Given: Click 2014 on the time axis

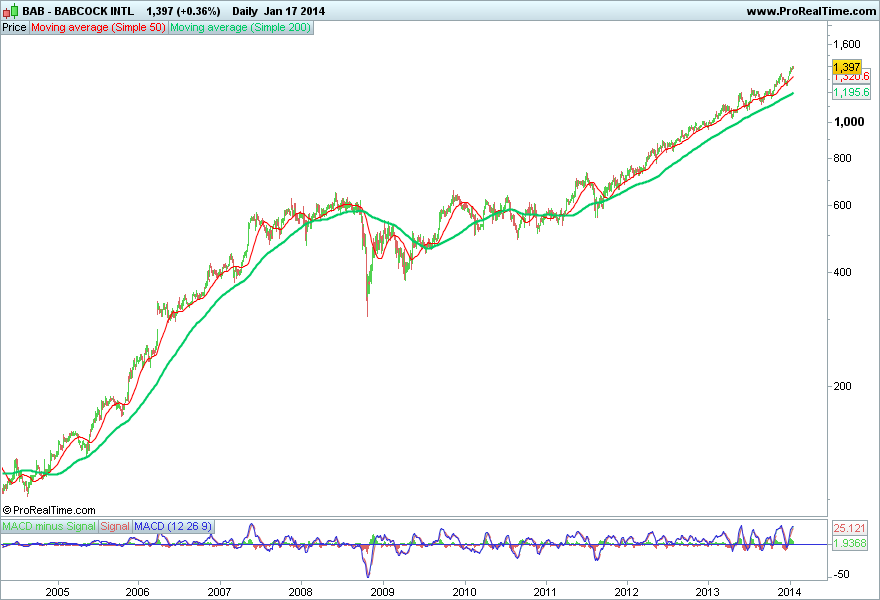Looking at the screenshot, I should click(x=790, y=592).
